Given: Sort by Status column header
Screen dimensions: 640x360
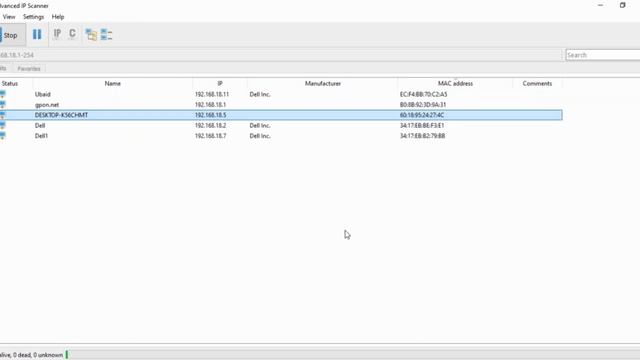Looking at the screenshot, I should tap(10, 83).
